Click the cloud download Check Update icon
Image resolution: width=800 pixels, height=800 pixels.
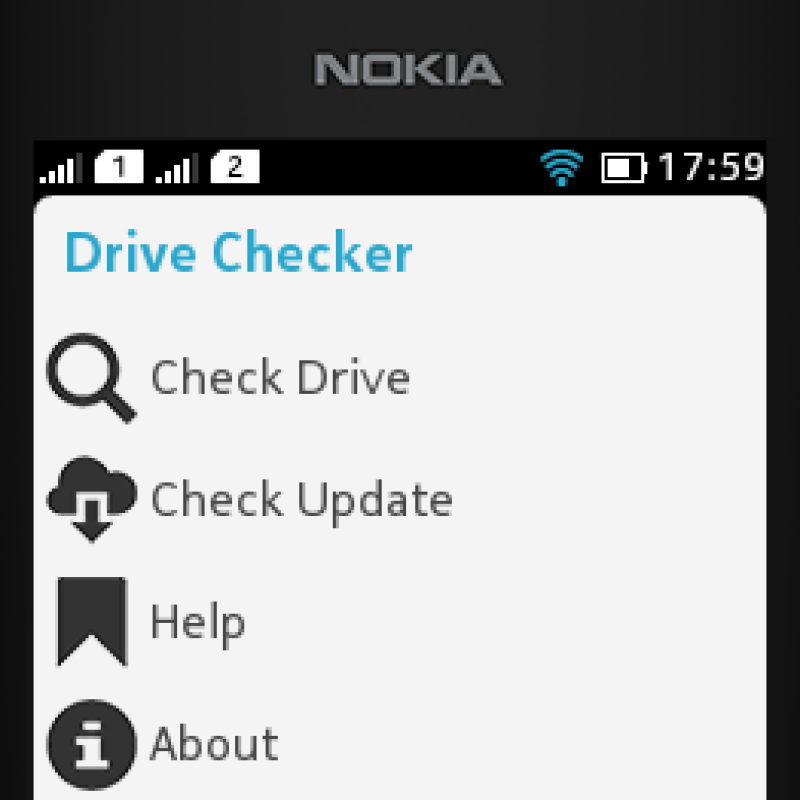[x=92, y=499]
